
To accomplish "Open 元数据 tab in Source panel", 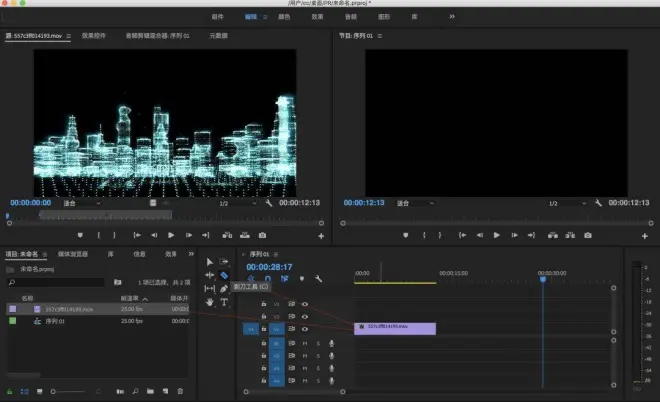I will (218, 36).
